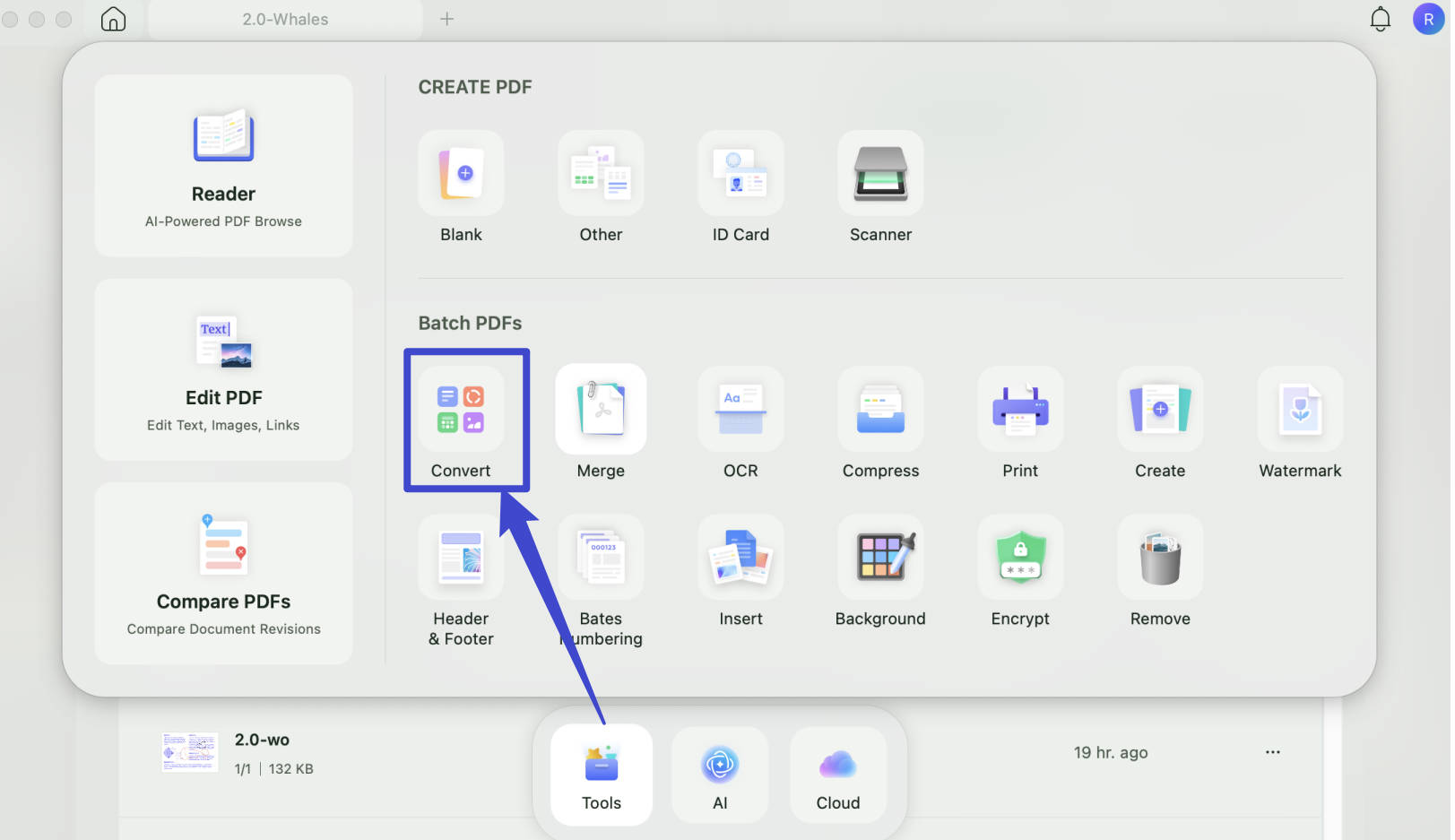Add a new tab with plus

[446, 19]
